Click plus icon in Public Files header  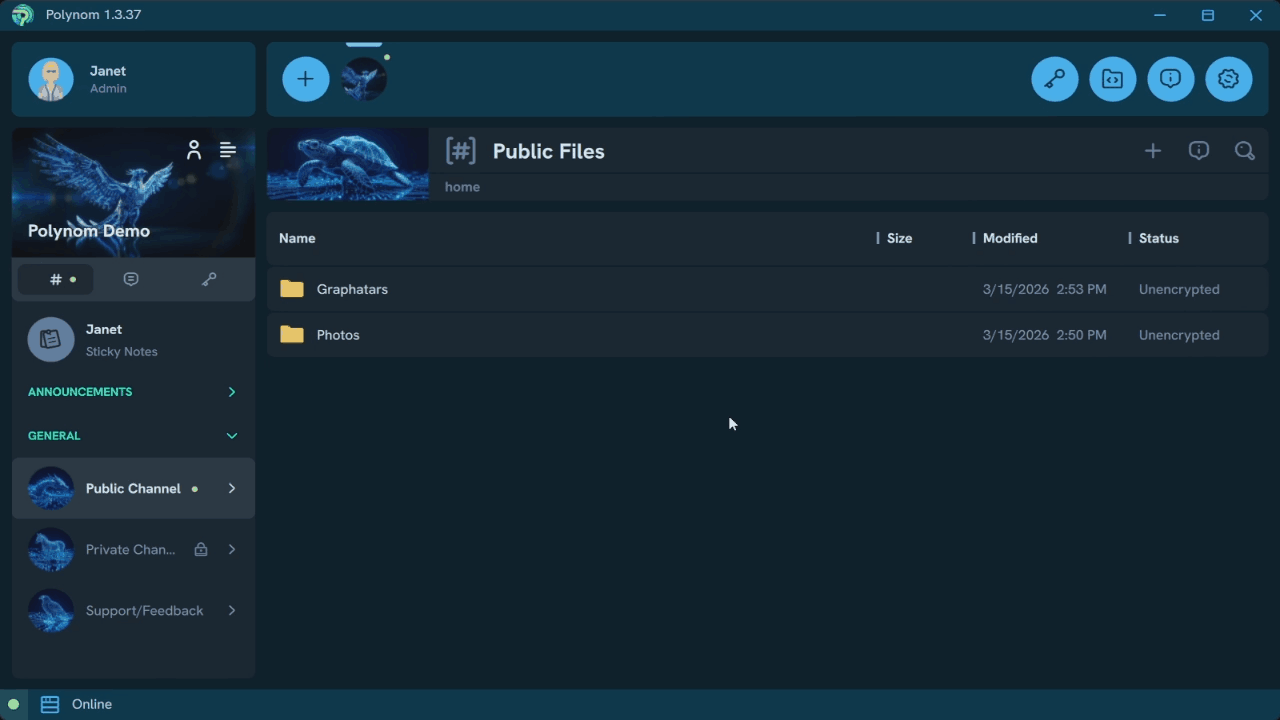pos(1153,151)
